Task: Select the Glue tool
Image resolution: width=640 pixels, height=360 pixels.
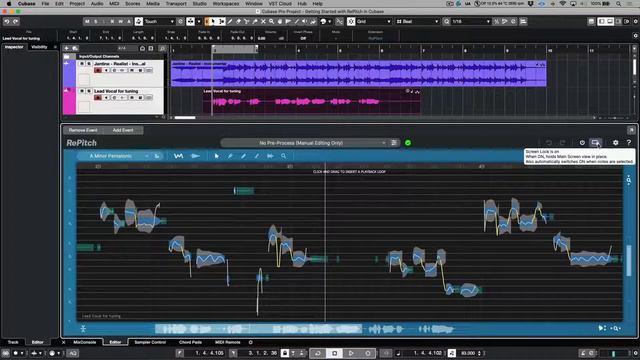Action: (x=255, y=21)
